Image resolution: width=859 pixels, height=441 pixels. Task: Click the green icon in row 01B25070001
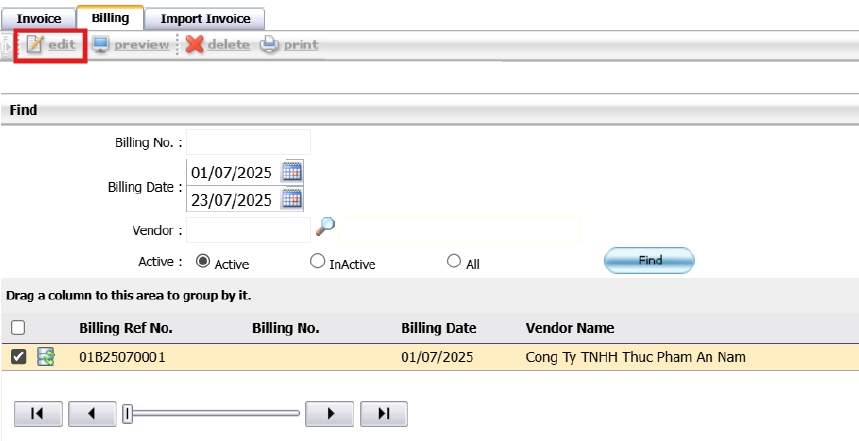coord(46,357)
